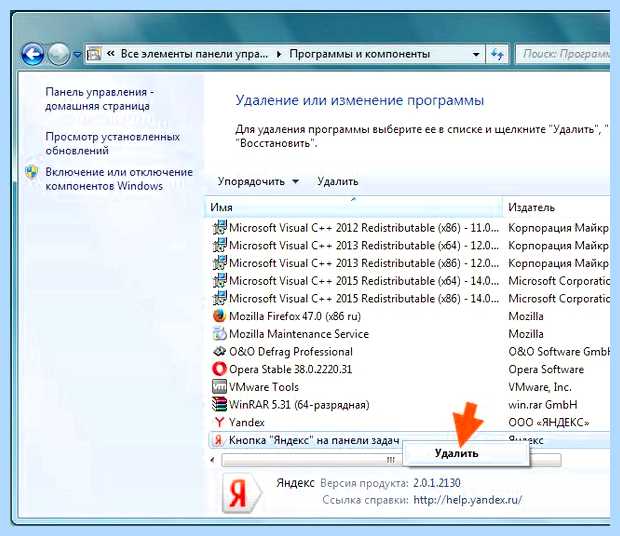This screenshot has width=620, height=536.
Task: Click icon of Visual C++ 2015 Redistributable (x86)
Action: tap(219, 298)
